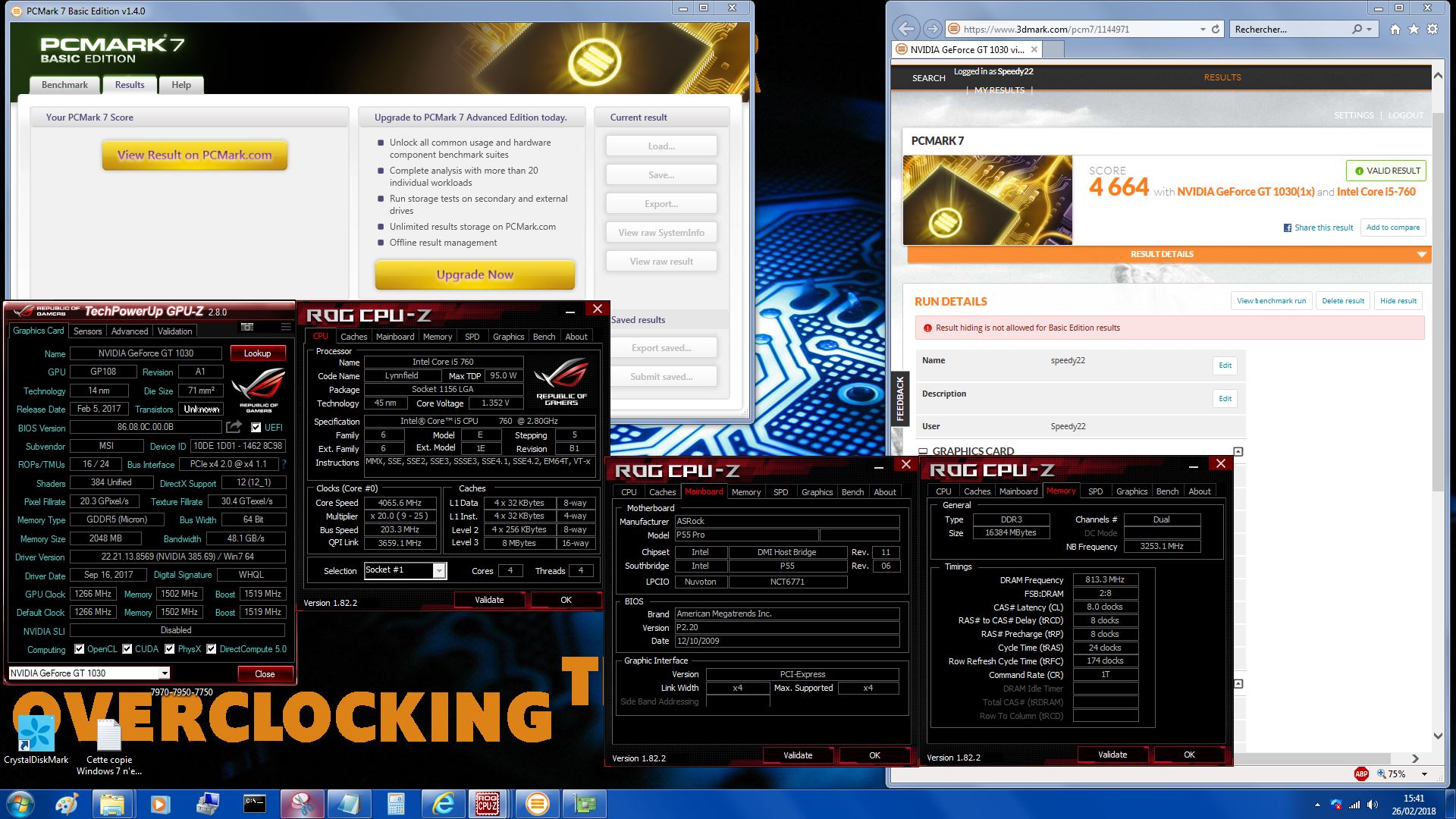Switch to Internet Explorer in the taskbar
Viewport: 1456px width, 819px height.
[x=443, y=804]
